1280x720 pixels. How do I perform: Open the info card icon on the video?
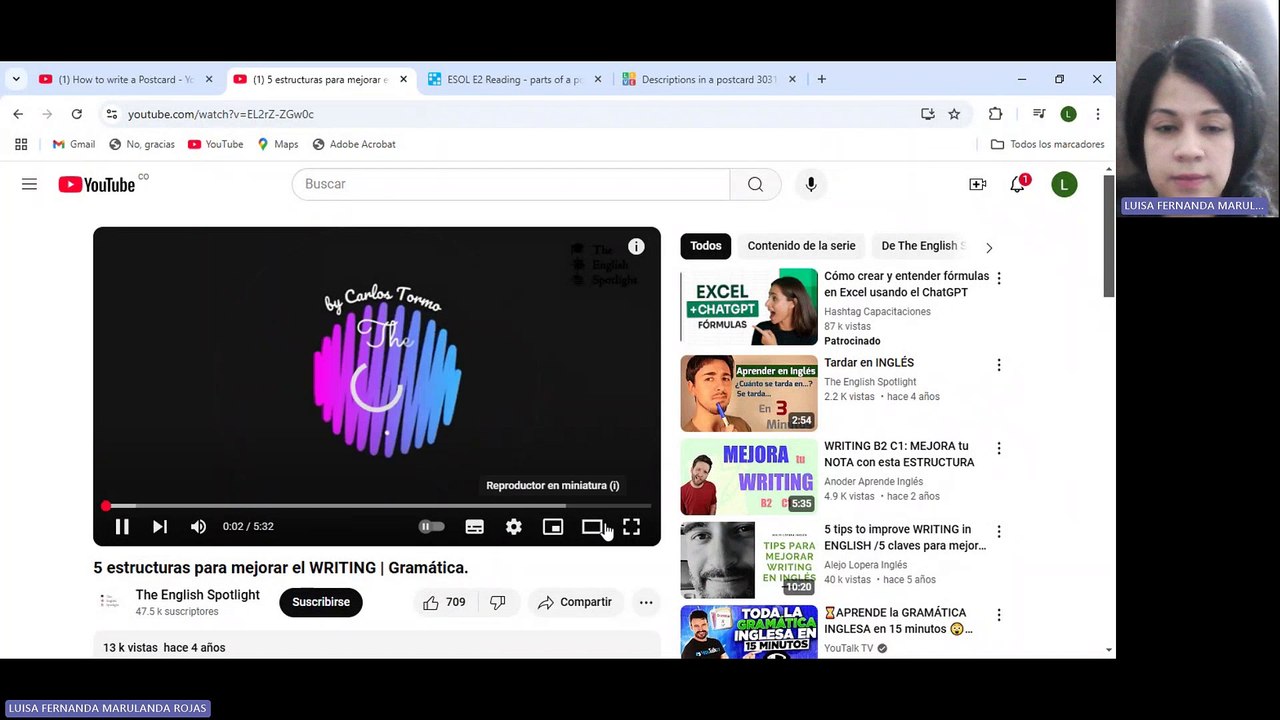pyautogui.click(x=636, y=247)
